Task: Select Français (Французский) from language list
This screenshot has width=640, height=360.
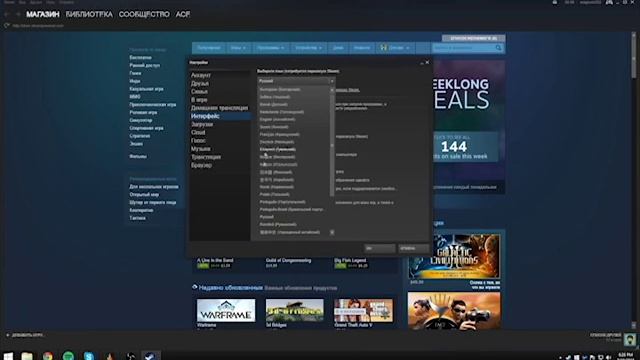Action: (280, 134)
